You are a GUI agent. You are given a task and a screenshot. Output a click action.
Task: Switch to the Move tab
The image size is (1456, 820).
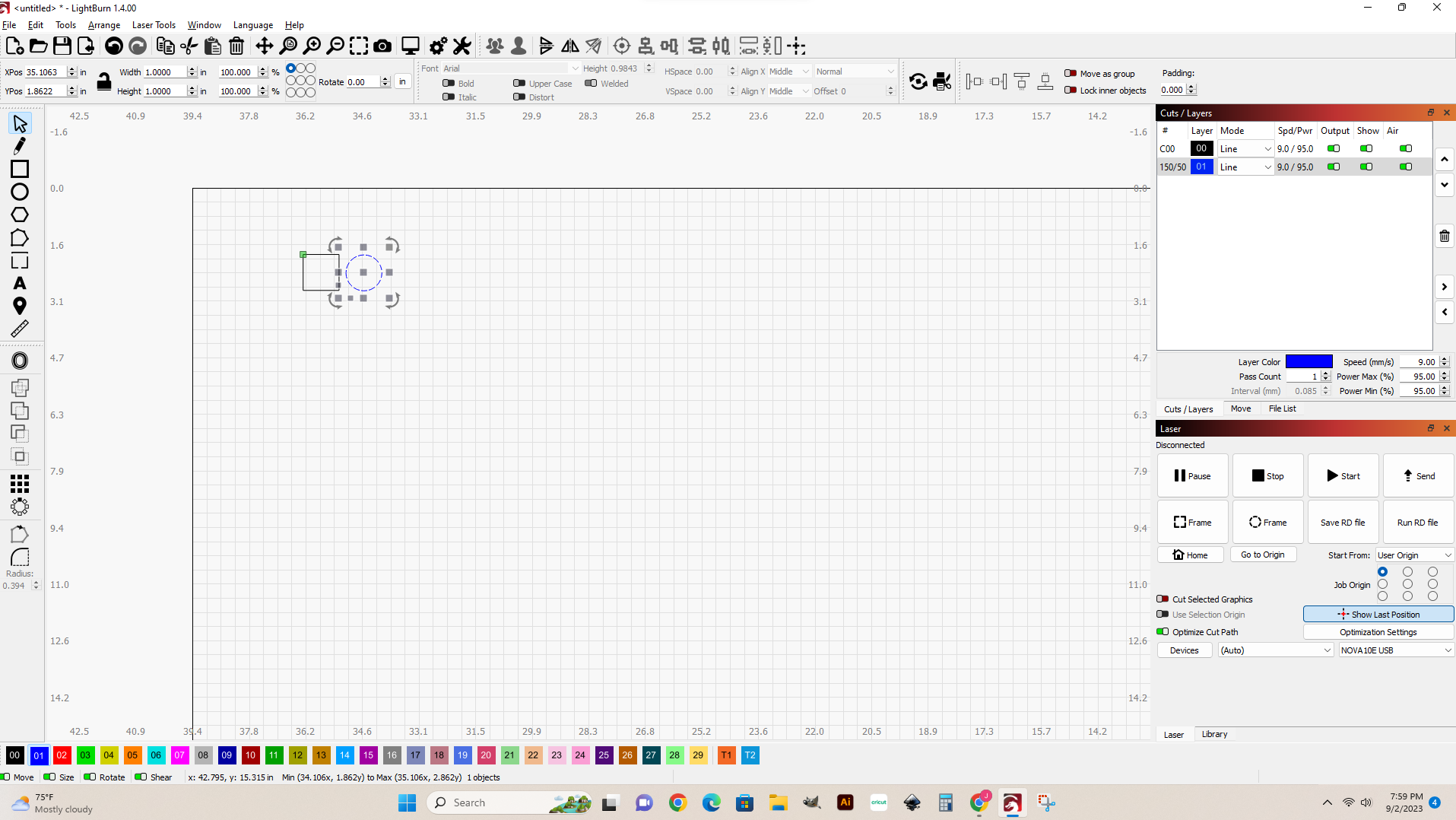(1241, 409)
